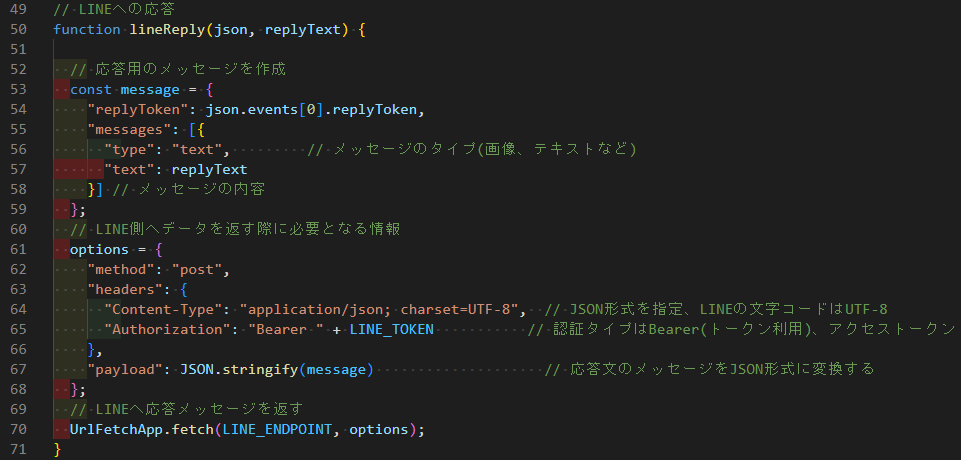961x460 pixels.
Task: Click replyText value on line 57
Action: [209, 170]
